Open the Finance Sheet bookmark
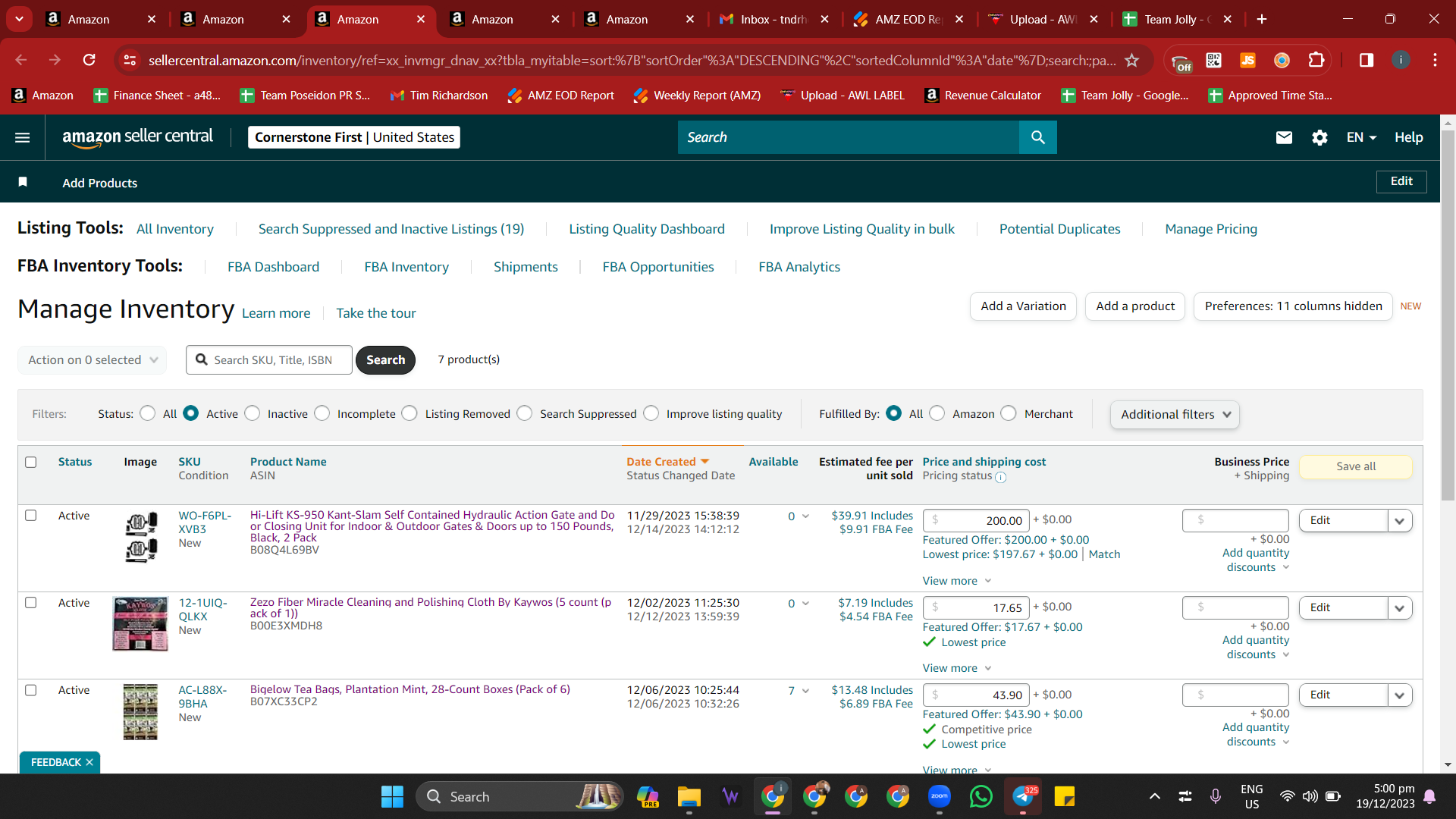The image size is (1456, 819). pyautogui.click(x=157, y=95)
